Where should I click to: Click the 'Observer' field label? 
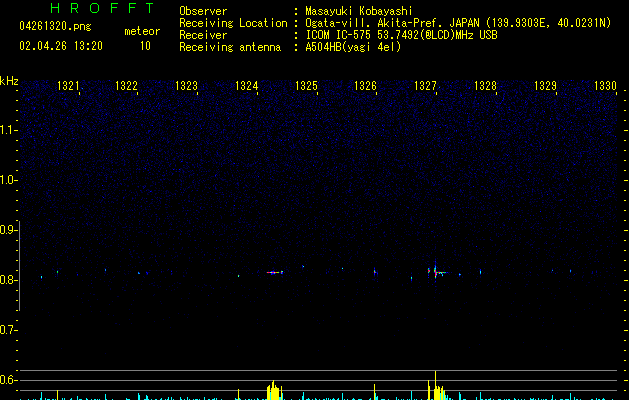click(x=203, y=11)
